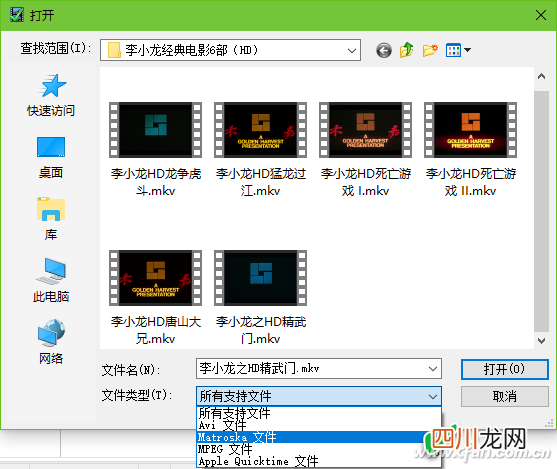Screen dimensions: 557x469
Task: Open the view menu icon
Action: tap(453, 50)
